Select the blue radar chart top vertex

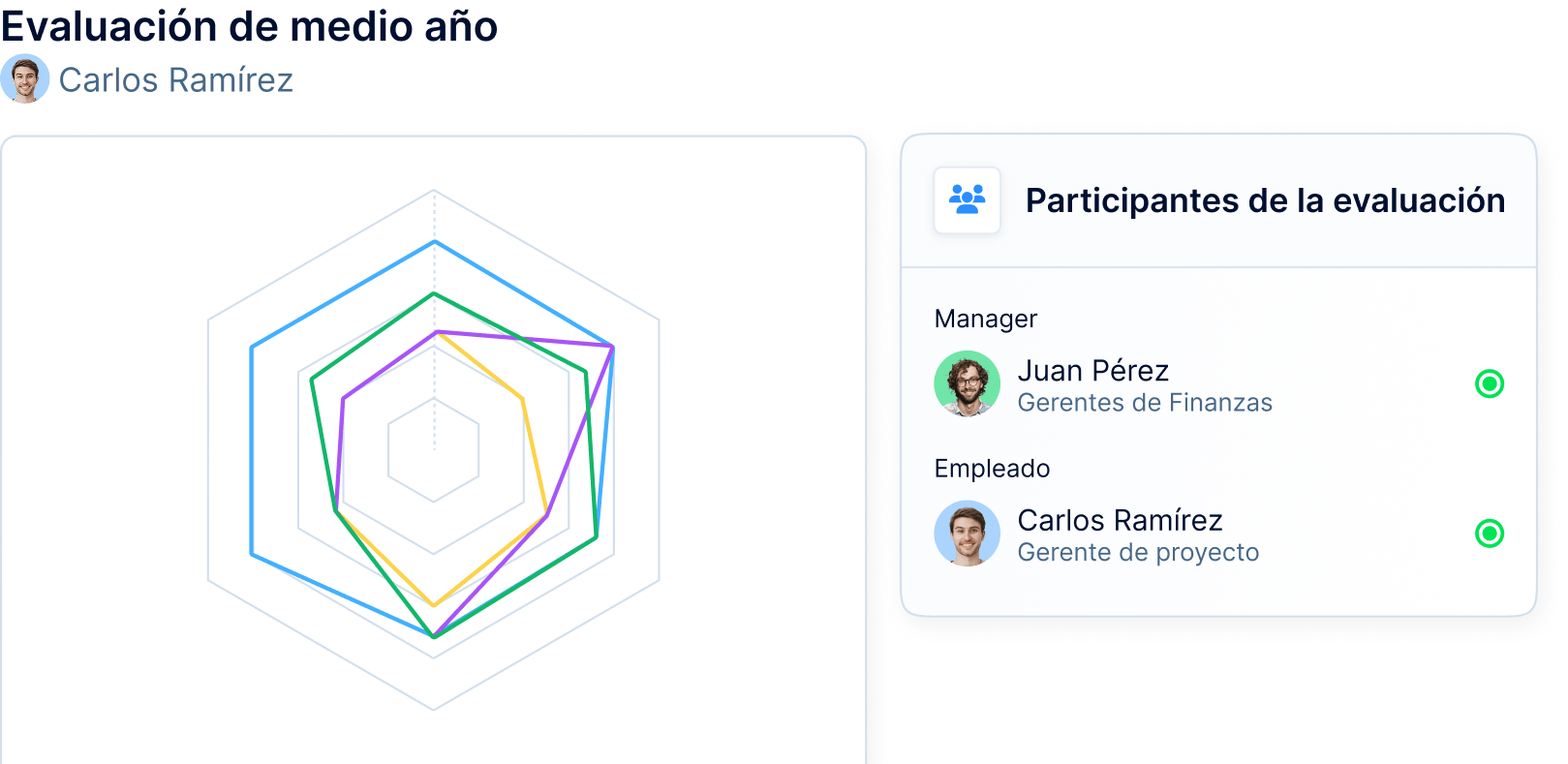[x=434, y=241]
